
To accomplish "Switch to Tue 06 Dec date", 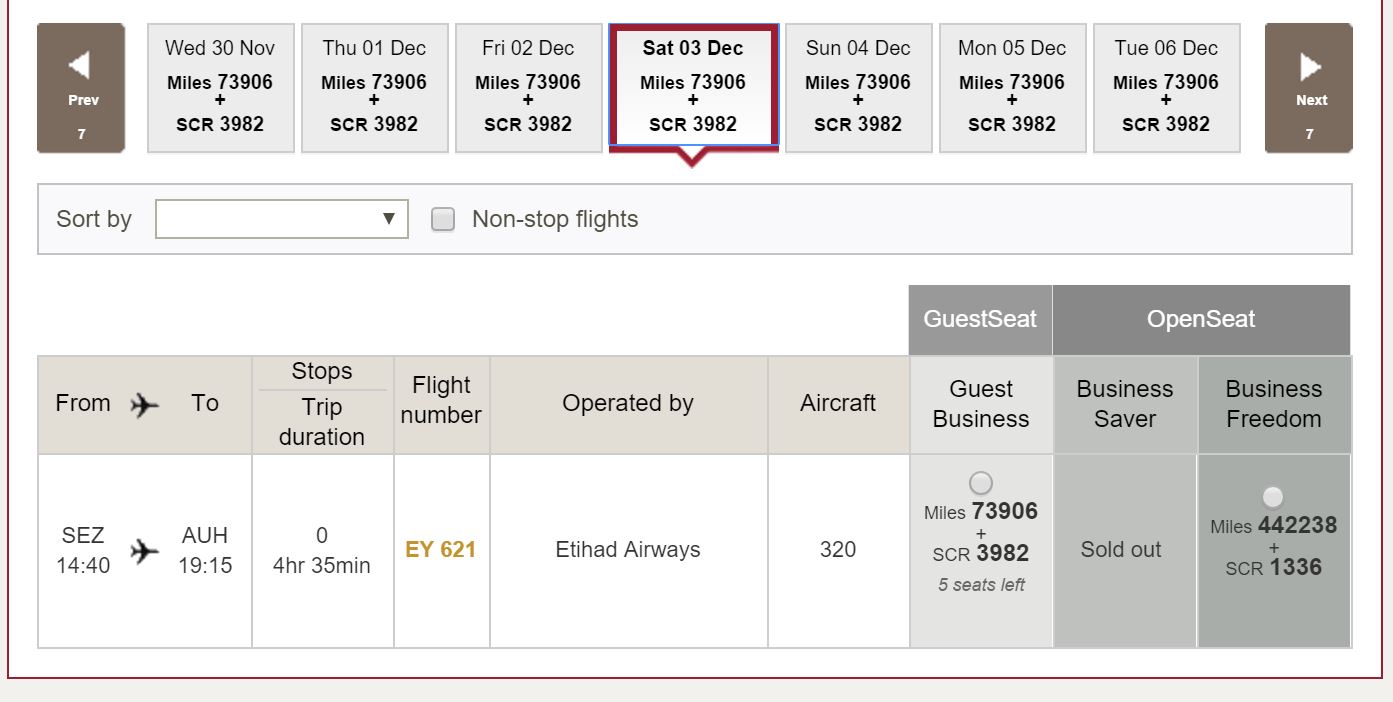I will [1166, 88].
